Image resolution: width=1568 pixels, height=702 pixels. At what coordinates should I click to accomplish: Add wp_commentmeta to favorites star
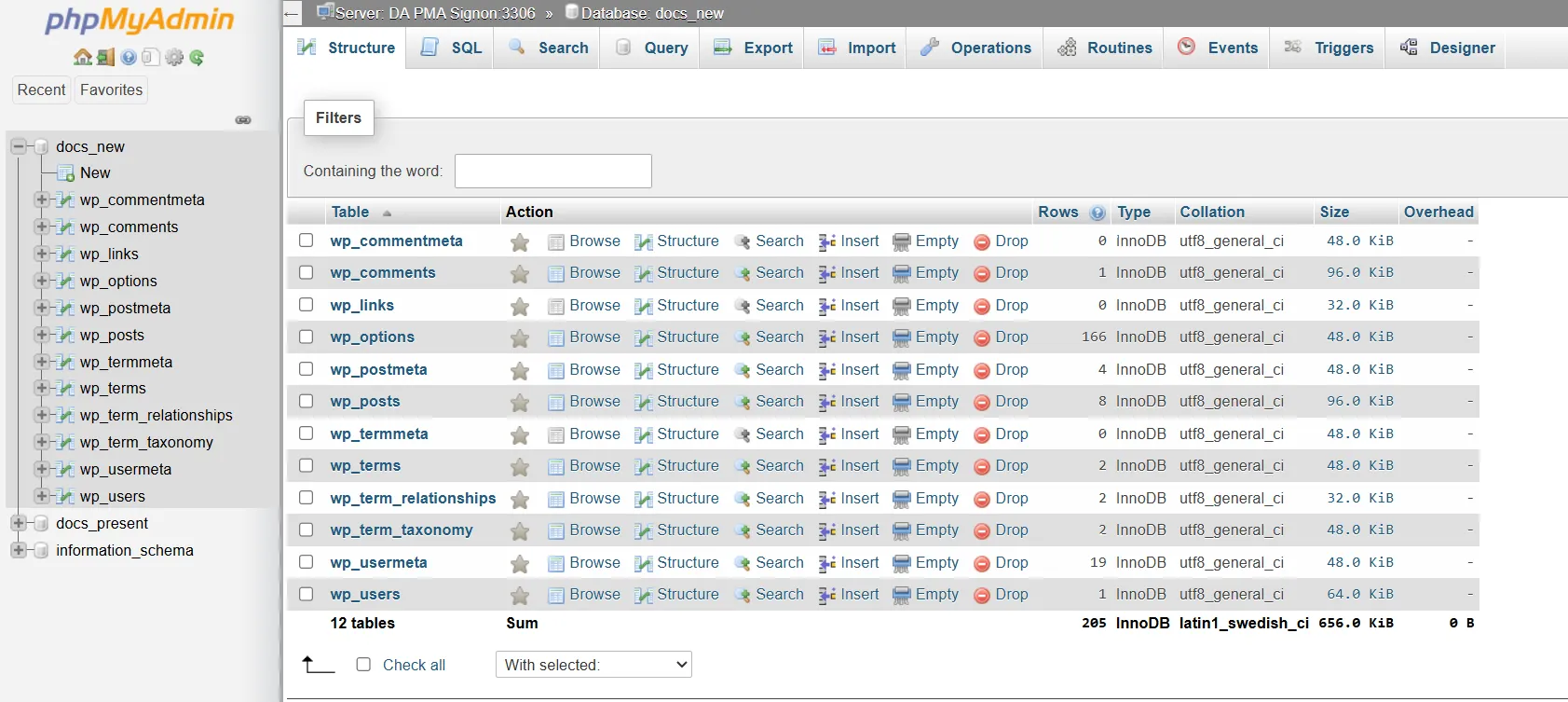[520, 242]
